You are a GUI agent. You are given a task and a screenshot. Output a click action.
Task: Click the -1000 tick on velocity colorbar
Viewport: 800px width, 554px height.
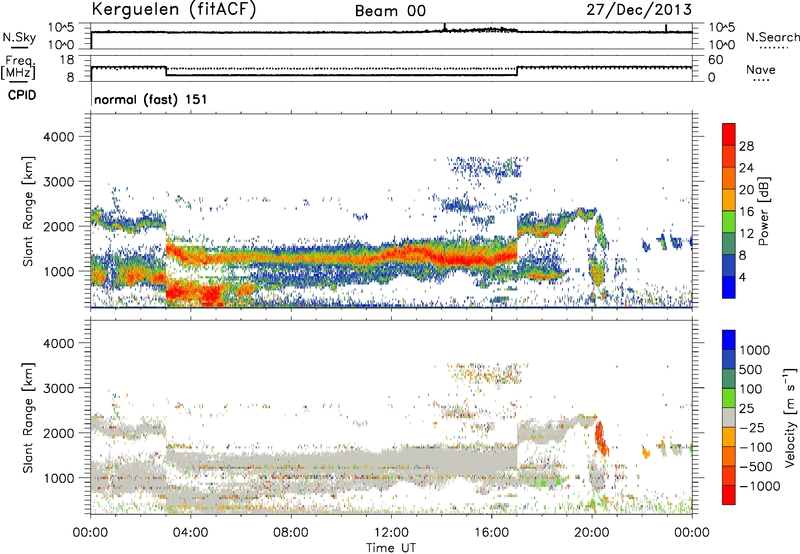[x=759, y=486]
